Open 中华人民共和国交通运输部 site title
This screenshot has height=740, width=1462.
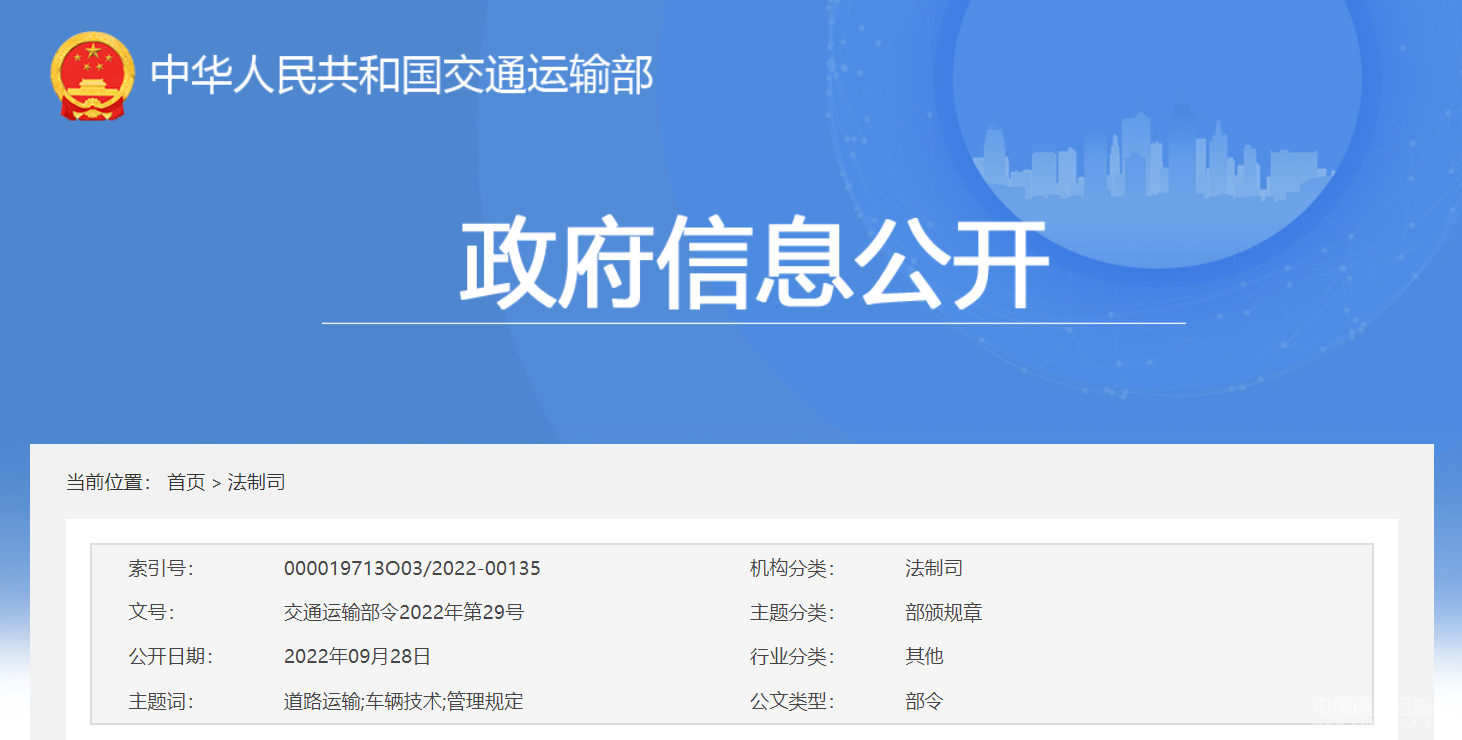click(402, 75)
